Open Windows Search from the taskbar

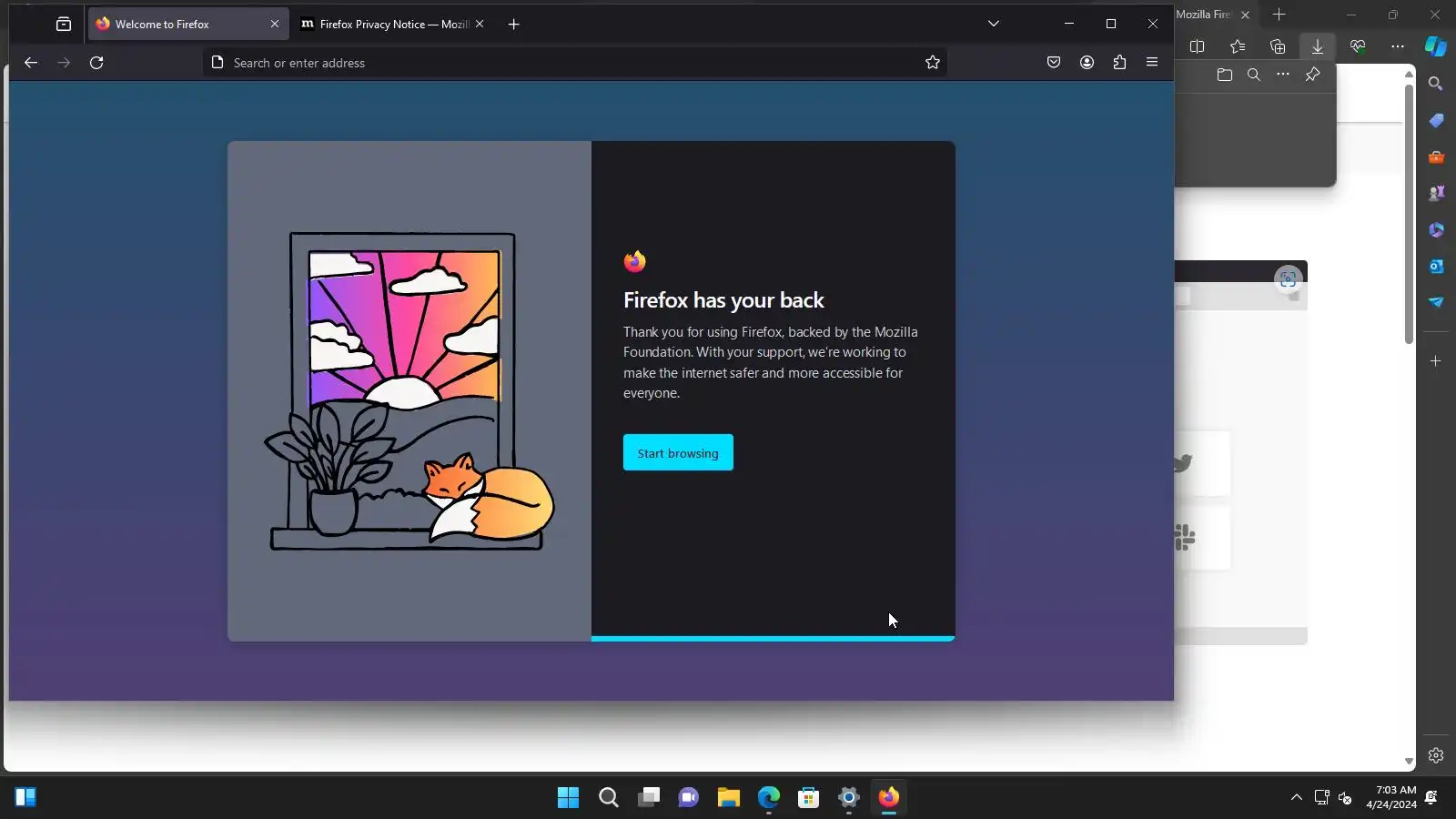pos(609,798)
